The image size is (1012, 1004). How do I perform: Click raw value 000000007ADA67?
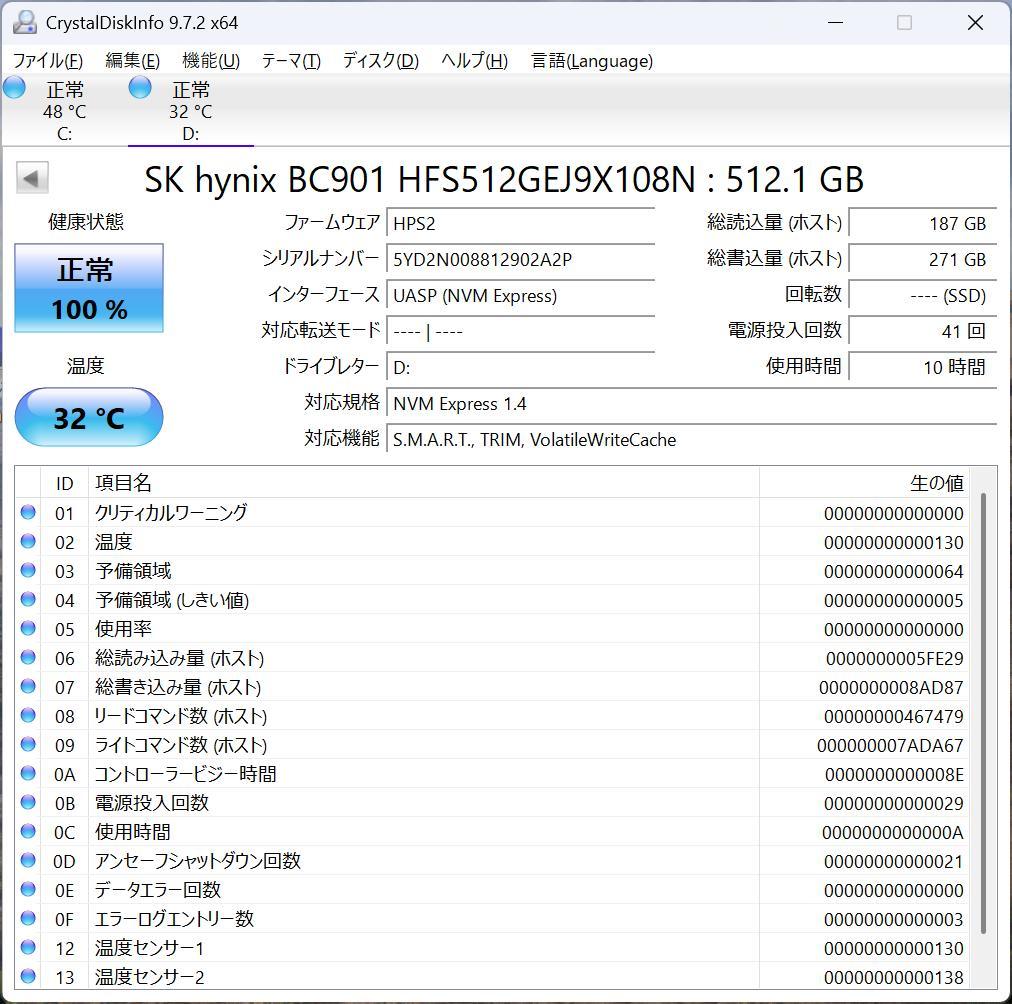pos(891,745)
